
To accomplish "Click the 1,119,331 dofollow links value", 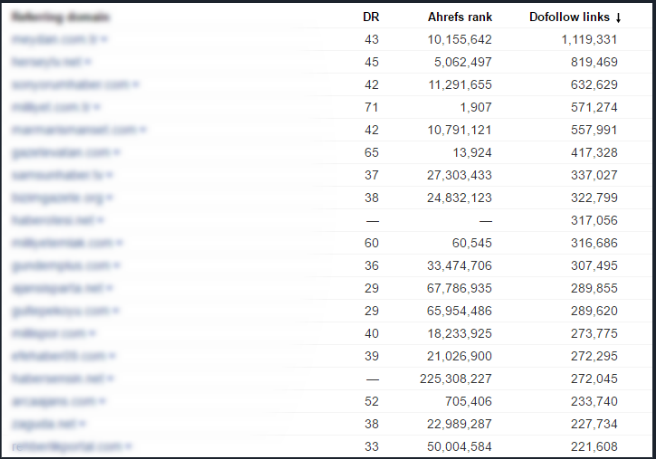I will (x=583, y=40).
